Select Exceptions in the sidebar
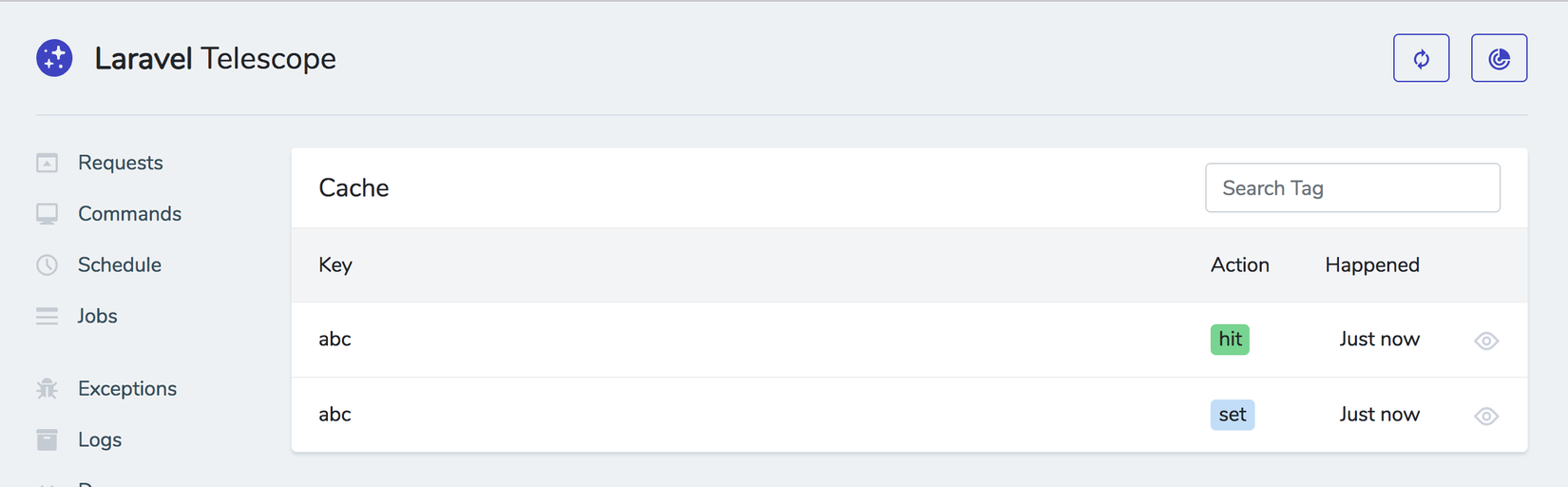1568x487 pixels. [127, 388]
